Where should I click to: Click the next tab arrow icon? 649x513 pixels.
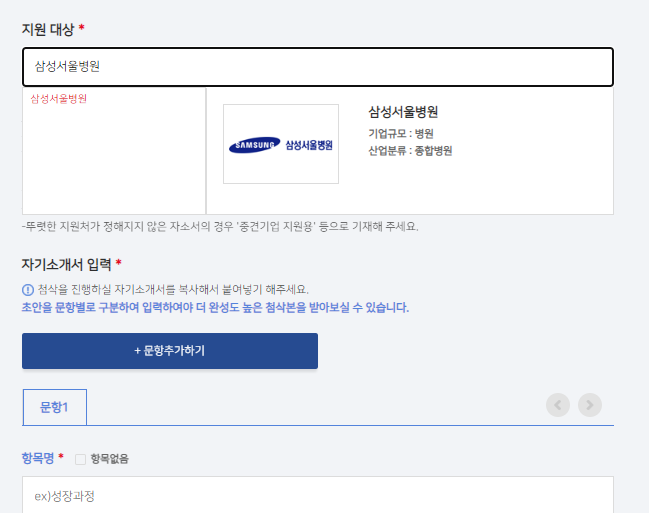click(590, 405)
